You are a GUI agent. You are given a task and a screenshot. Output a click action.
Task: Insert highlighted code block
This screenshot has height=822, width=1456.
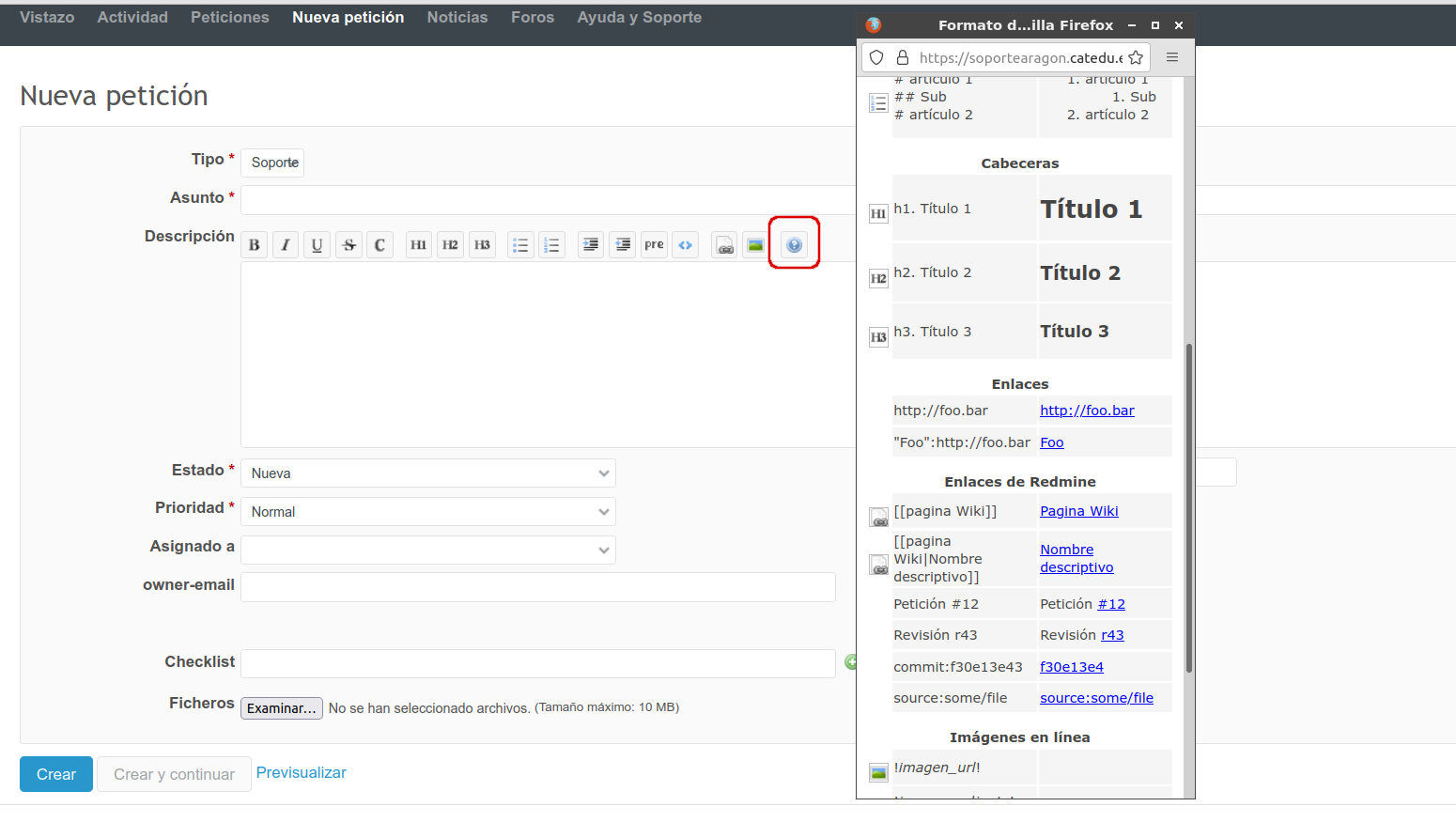click(x=686, y=245)
